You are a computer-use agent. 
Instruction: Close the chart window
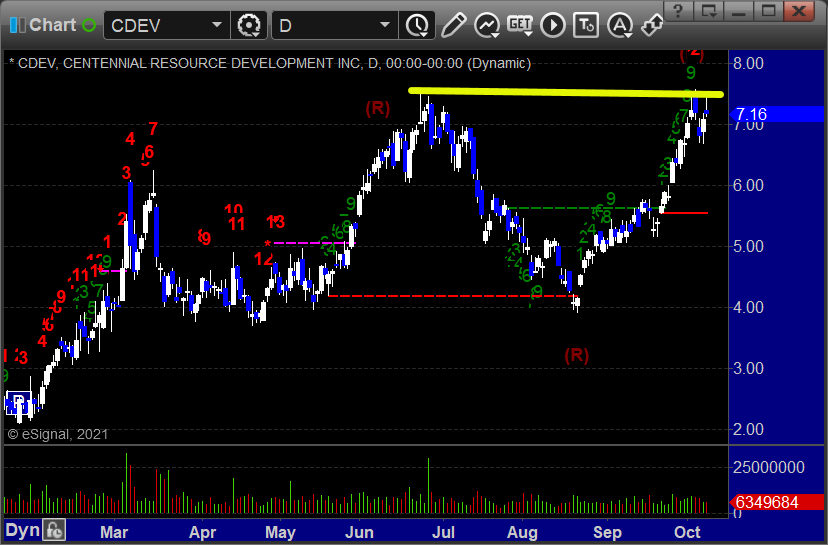pos(799,11)
